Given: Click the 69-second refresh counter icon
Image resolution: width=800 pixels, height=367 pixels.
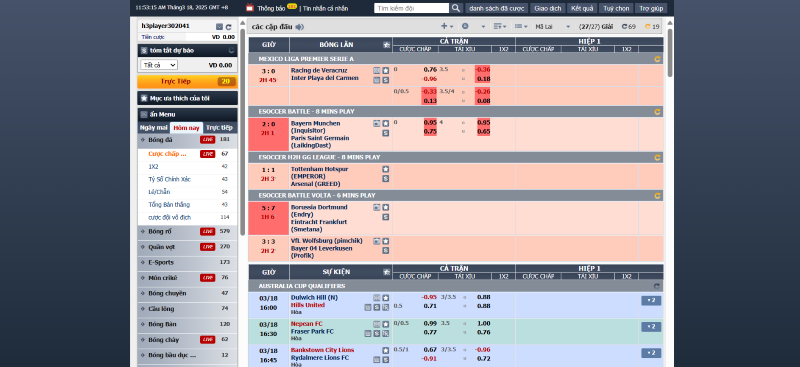Looking at the screenshot, I should pos(624,27).
